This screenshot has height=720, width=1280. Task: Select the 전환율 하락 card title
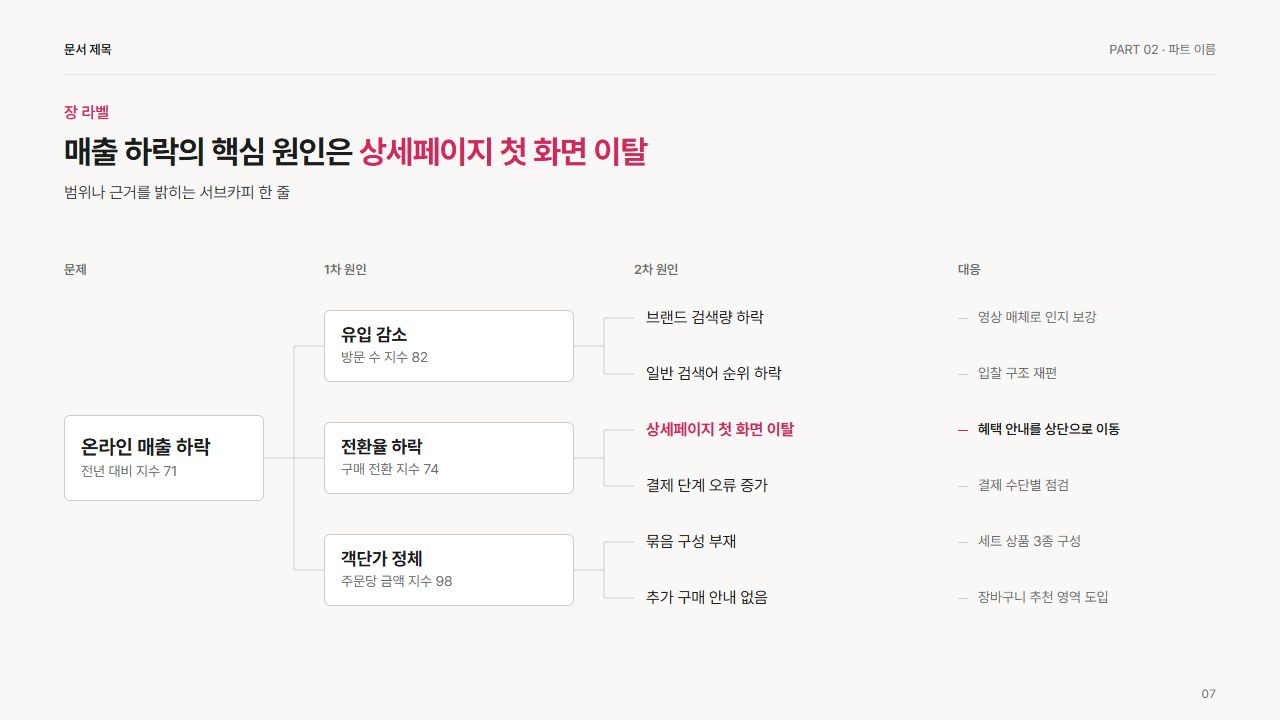pos(381,447)
